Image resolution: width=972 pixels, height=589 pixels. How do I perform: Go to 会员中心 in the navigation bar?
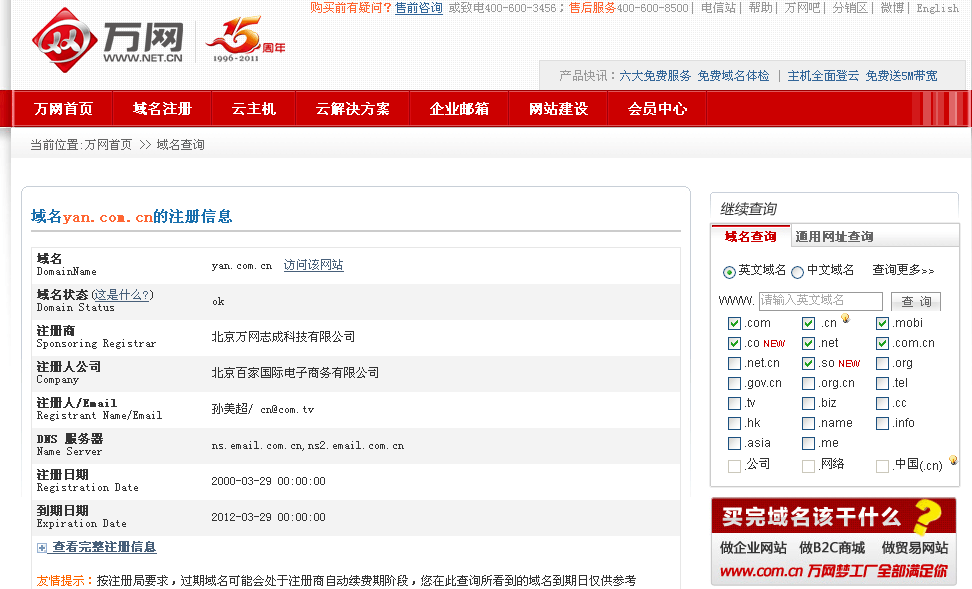coord(657,109)
